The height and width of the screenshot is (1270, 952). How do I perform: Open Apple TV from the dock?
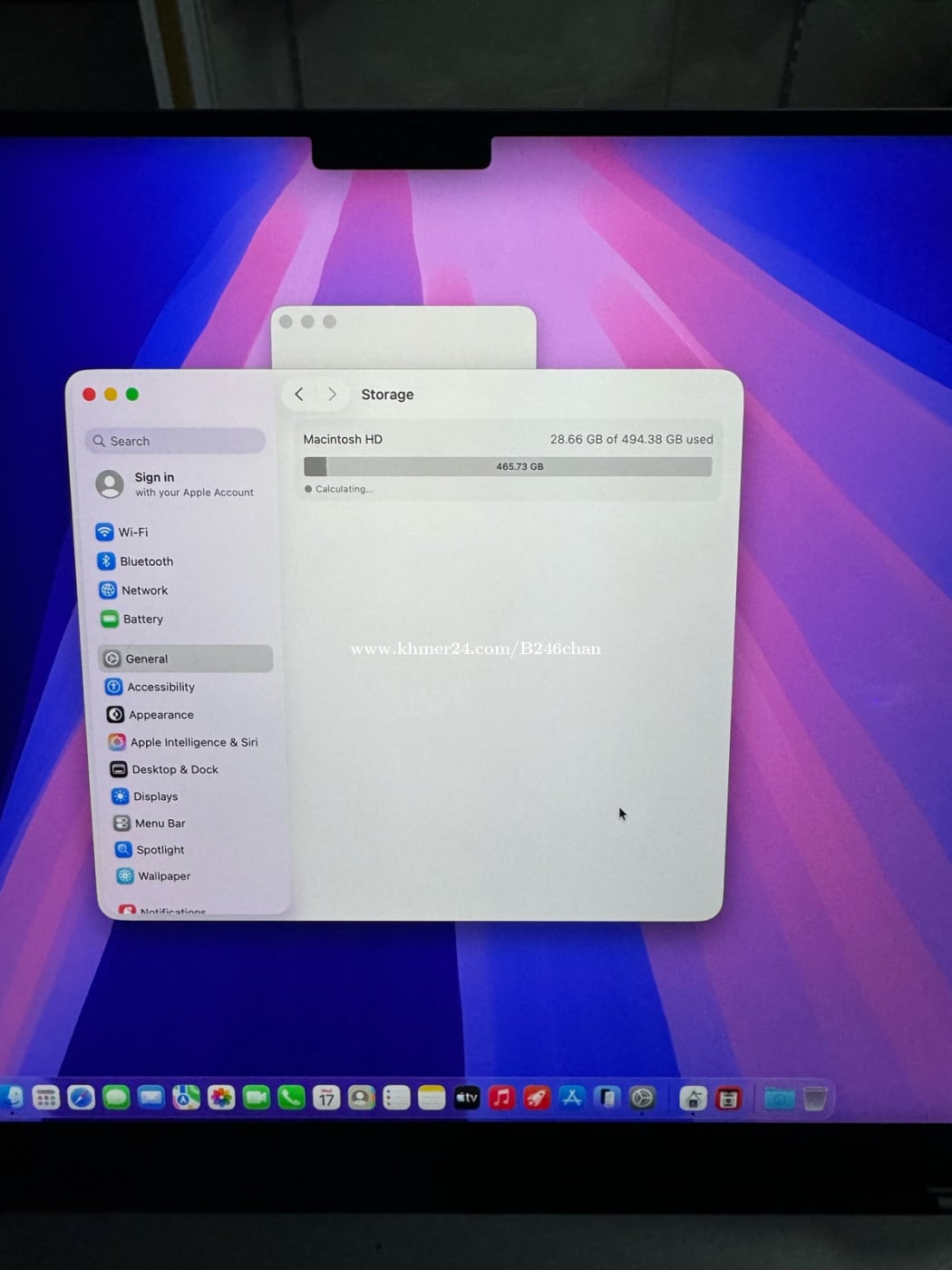tap(467, 1099)
